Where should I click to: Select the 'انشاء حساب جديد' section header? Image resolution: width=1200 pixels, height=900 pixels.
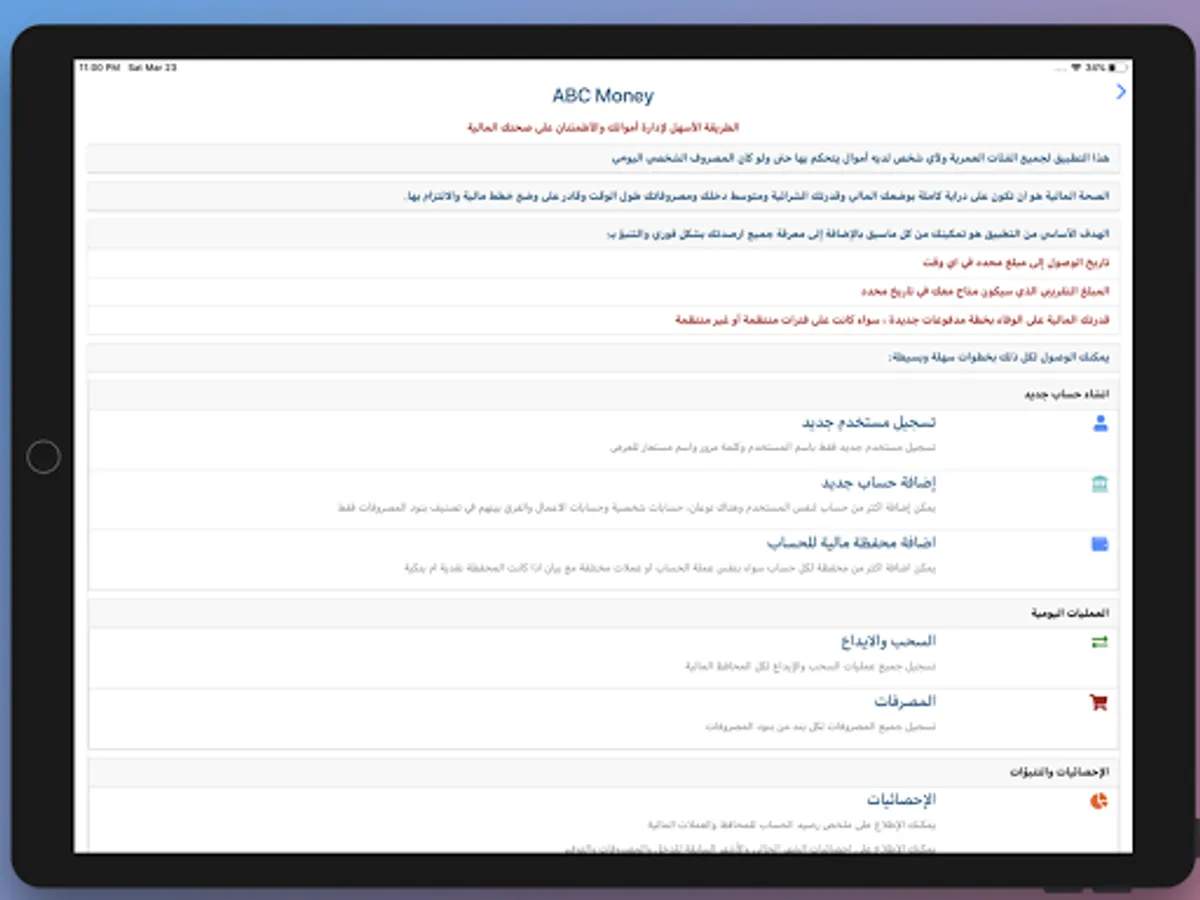1066,395
